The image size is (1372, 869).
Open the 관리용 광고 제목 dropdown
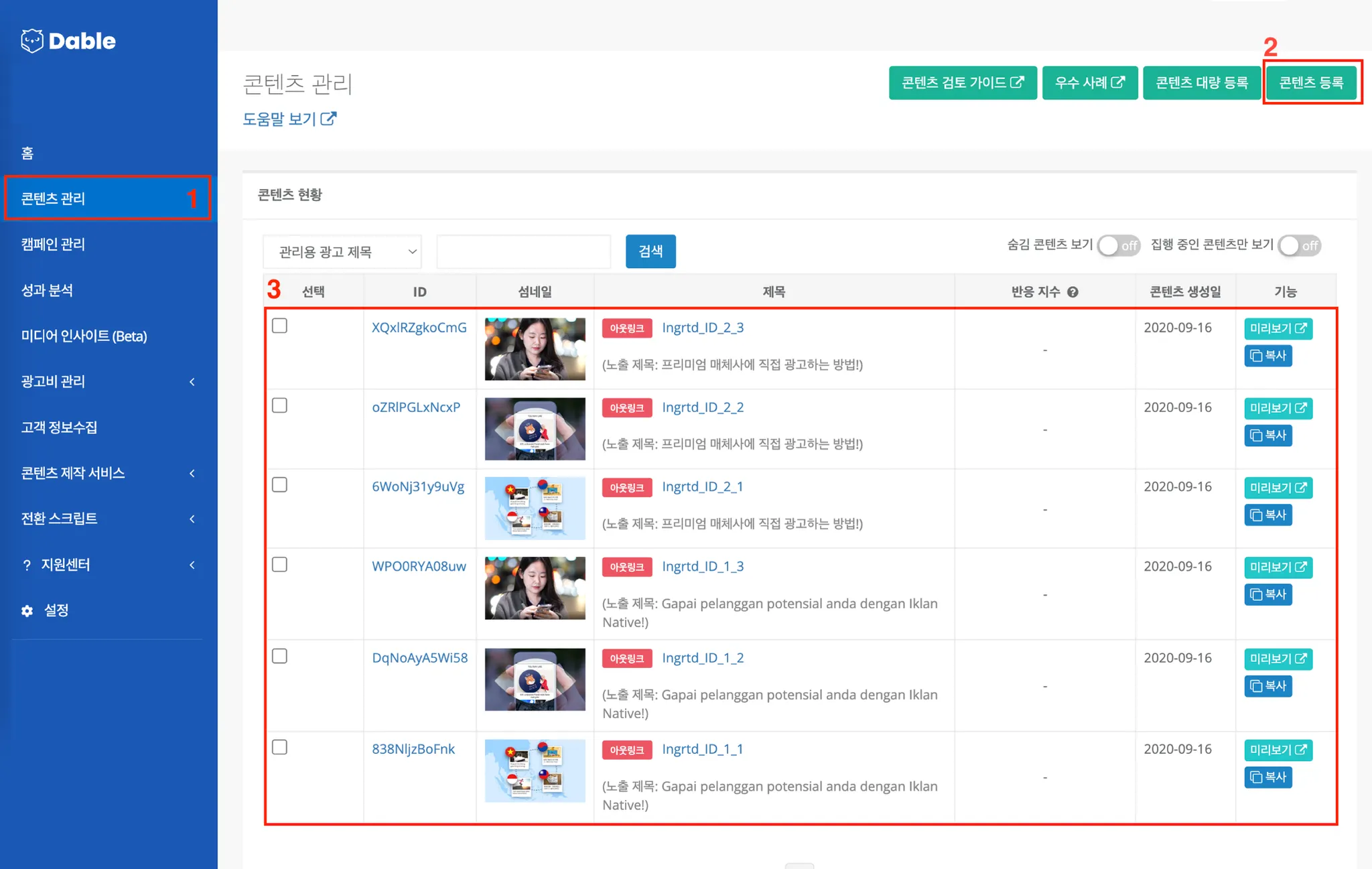(x=342, y=252)
